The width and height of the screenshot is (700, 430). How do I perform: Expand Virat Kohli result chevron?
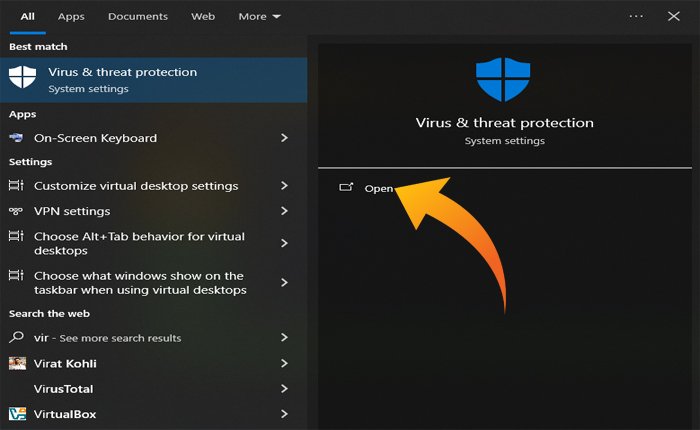(x=284, y=363)
